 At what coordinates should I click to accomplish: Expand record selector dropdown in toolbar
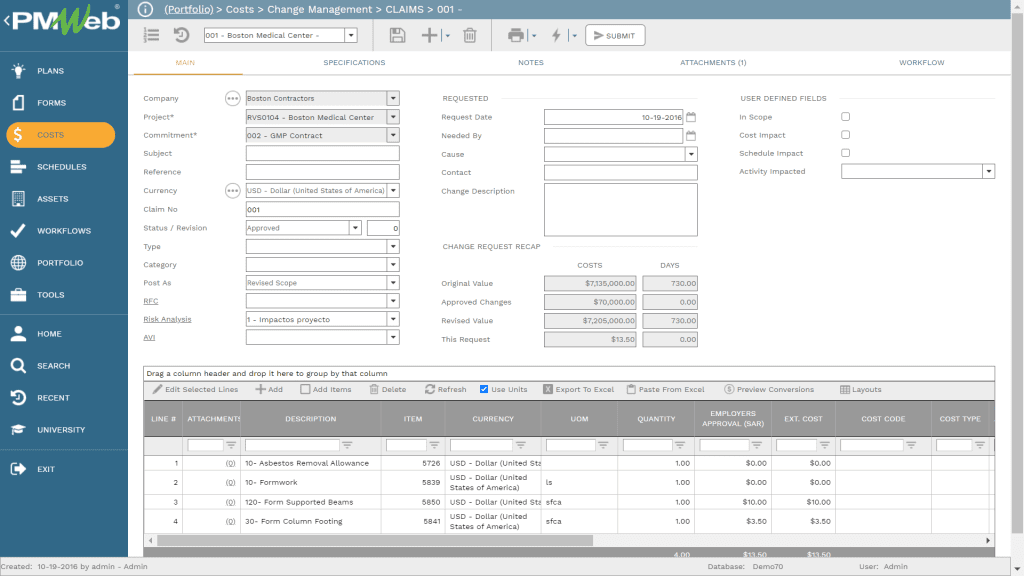(x=351, y=35)
